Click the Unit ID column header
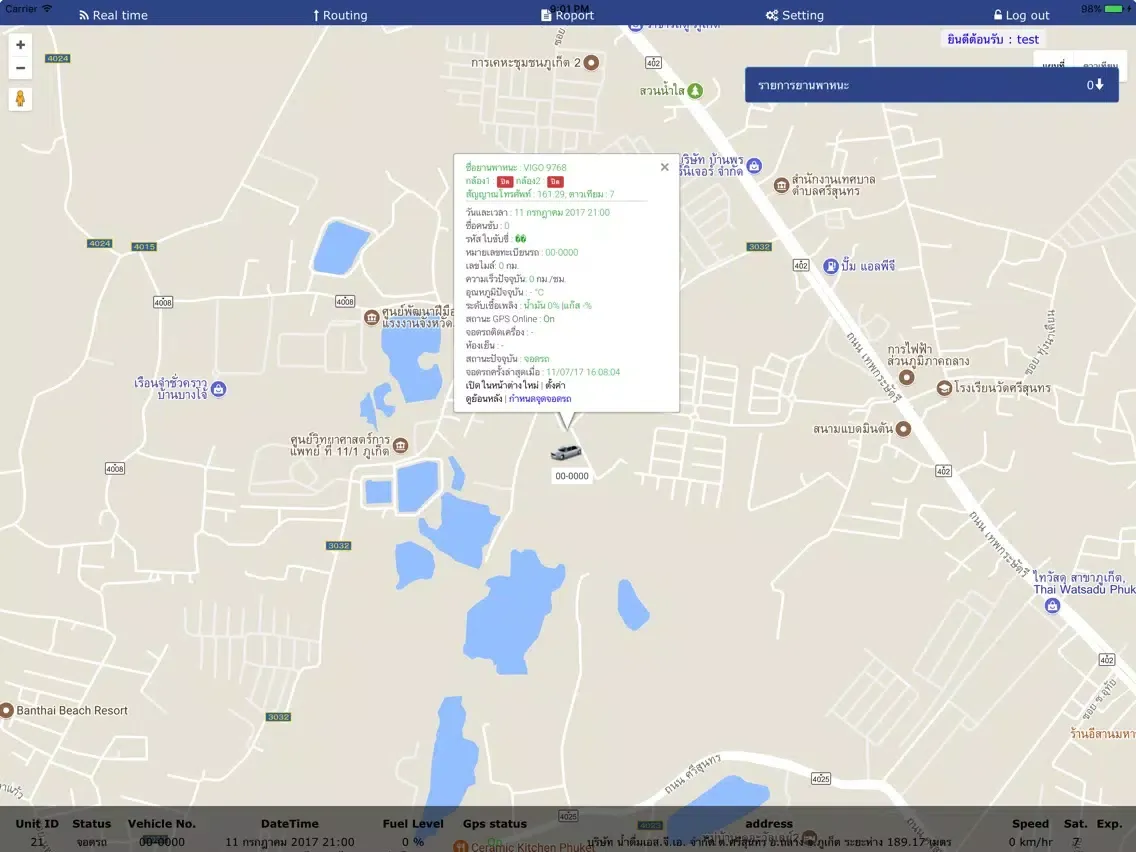 pyautogui.click(x=37, y=824)
